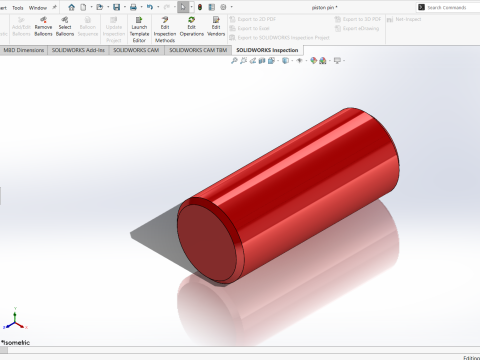Expand Save dropdown arrow

(125, 7)
